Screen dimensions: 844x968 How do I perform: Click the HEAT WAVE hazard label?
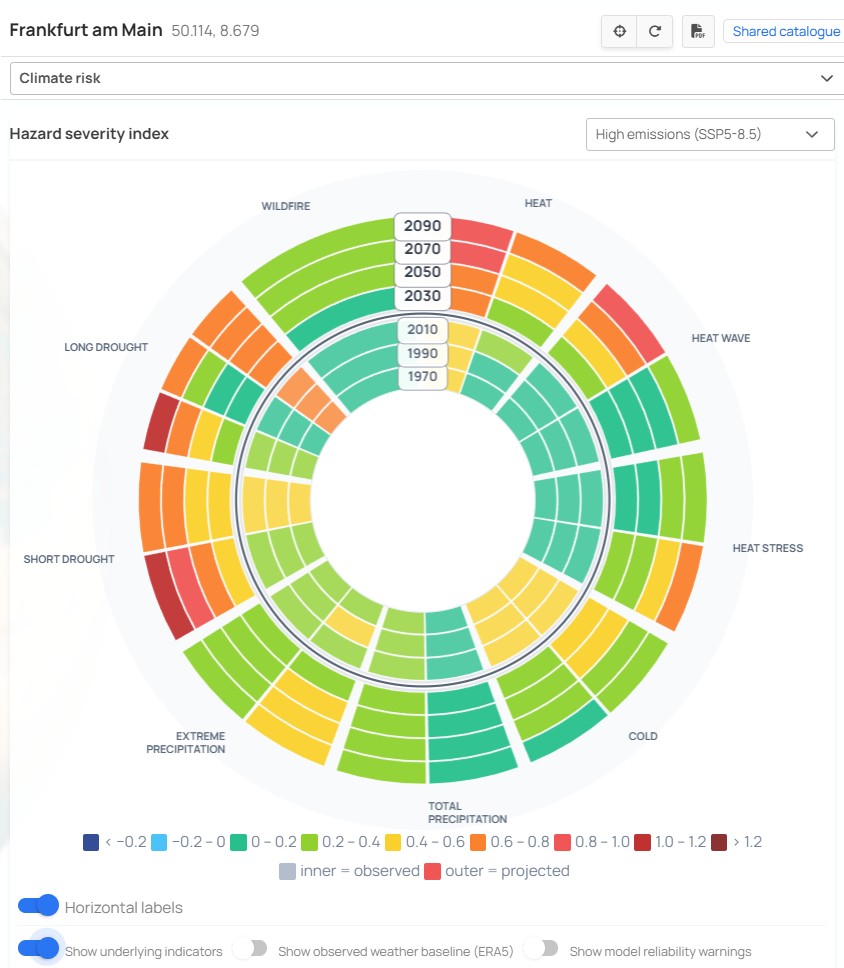point(721,338)
